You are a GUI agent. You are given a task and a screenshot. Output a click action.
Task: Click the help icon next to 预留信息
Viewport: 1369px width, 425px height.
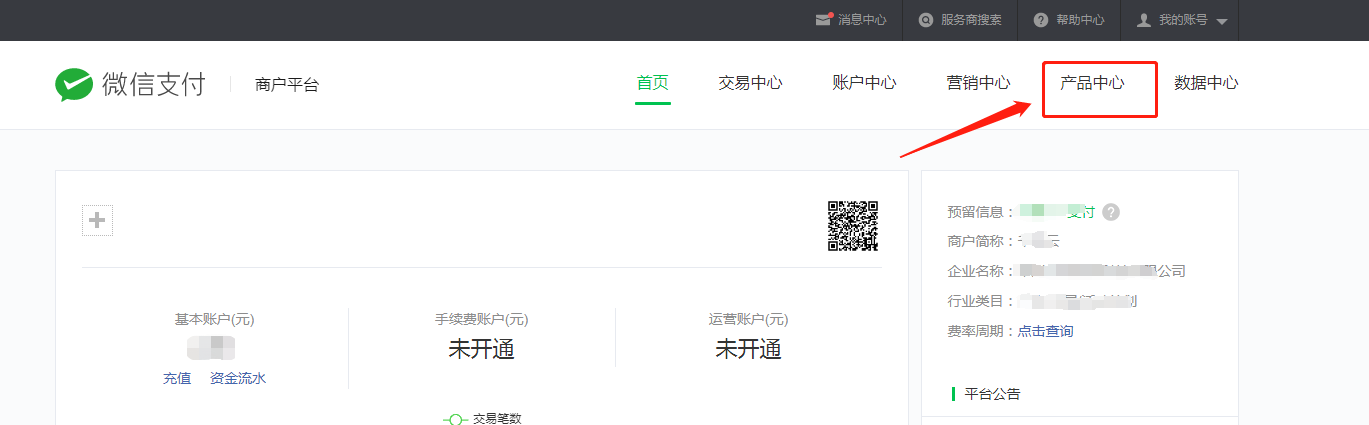click(1111, 212)
